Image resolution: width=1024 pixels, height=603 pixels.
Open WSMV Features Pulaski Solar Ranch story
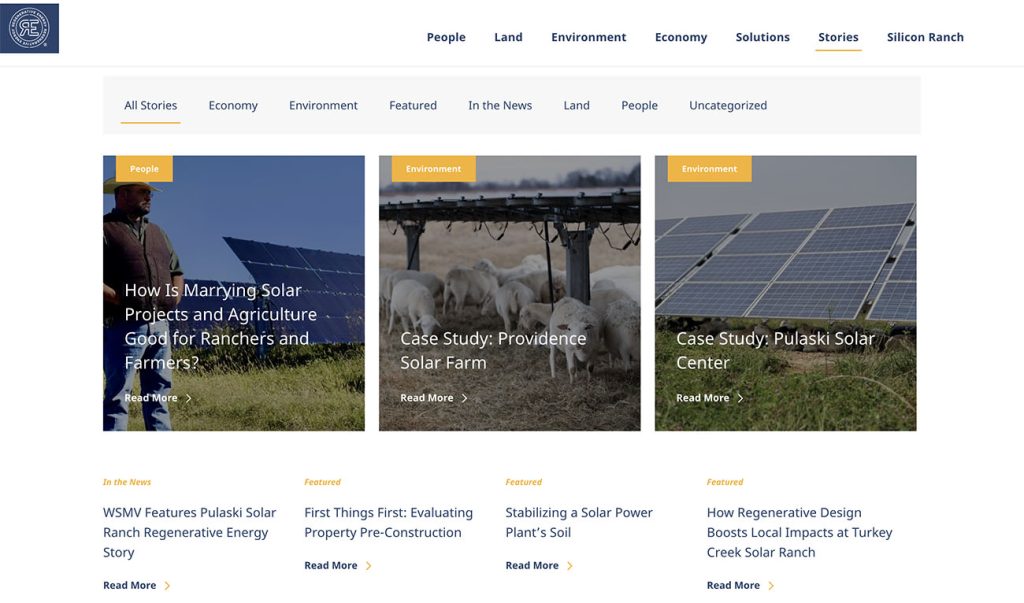coord(189,532)
